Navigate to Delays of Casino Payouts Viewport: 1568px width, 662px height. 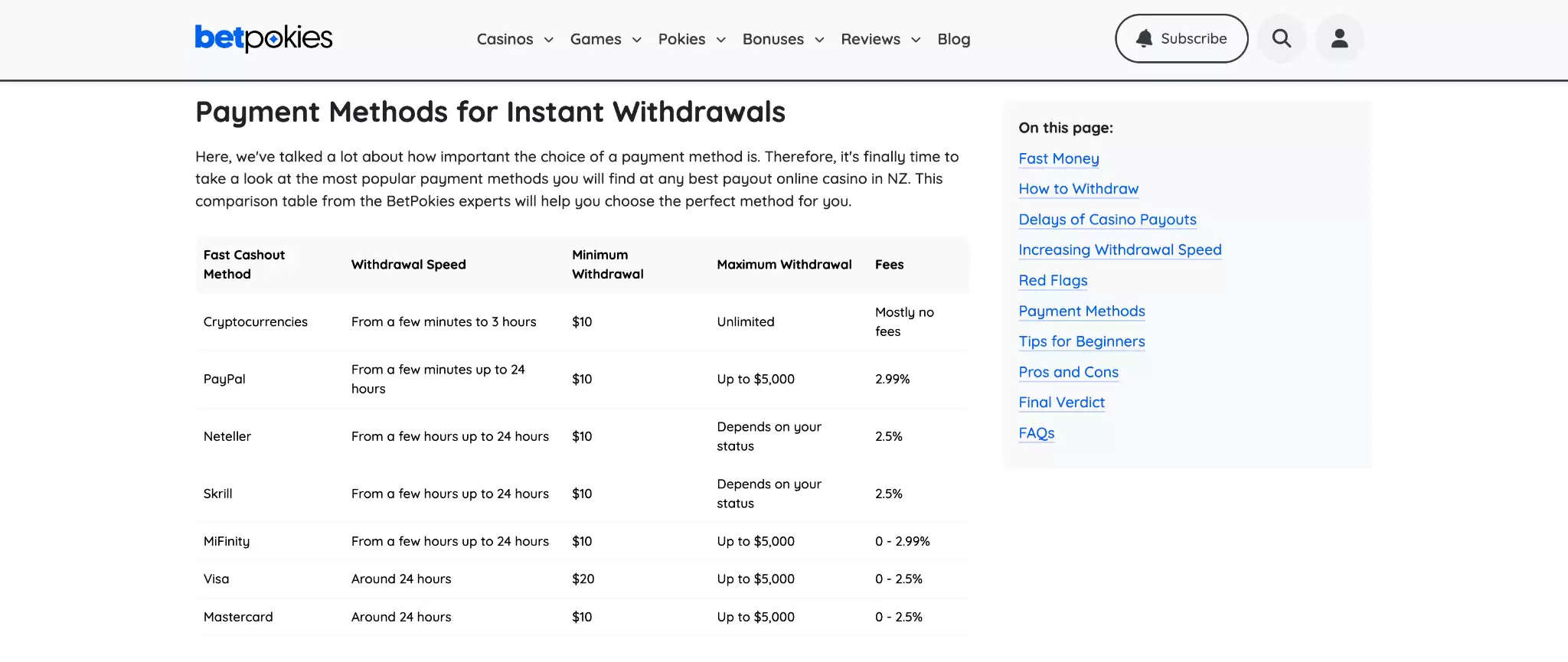(1107, 220)
